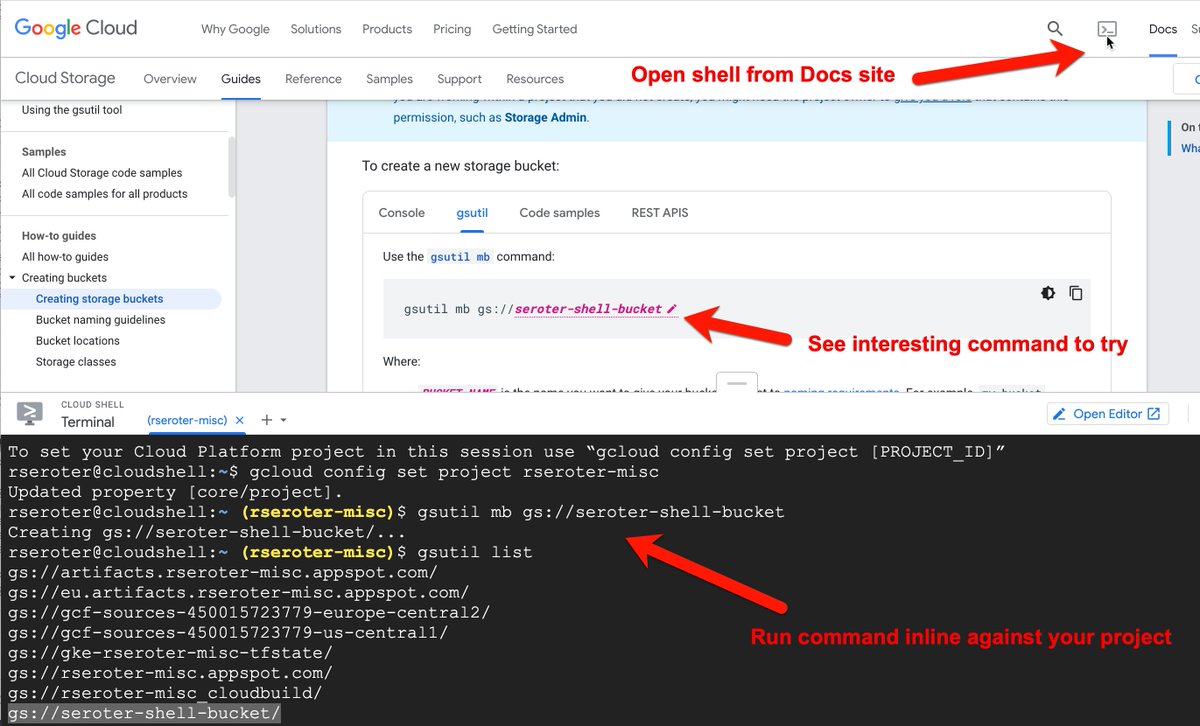The image size is (1200, 726).
Task: Open Products menu
Action: coord(387,29)
